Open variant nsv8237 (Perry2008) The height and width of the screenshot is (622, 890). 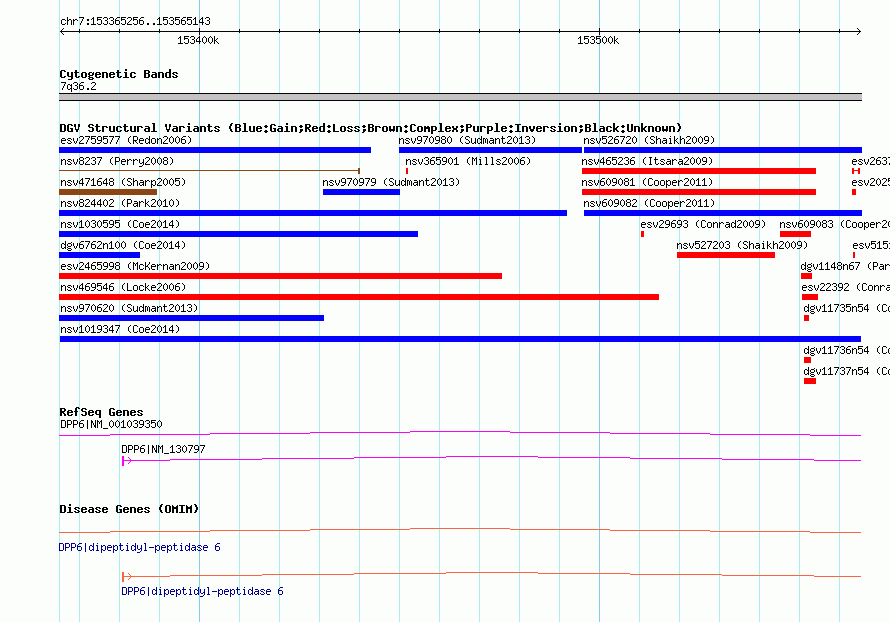pos(117,161)
